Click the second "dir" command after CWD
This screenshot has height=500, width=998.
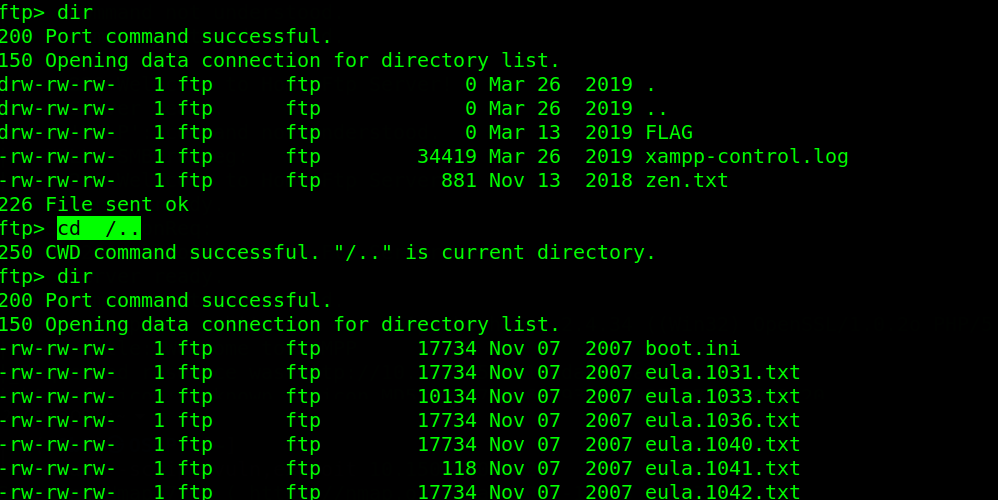75,276
